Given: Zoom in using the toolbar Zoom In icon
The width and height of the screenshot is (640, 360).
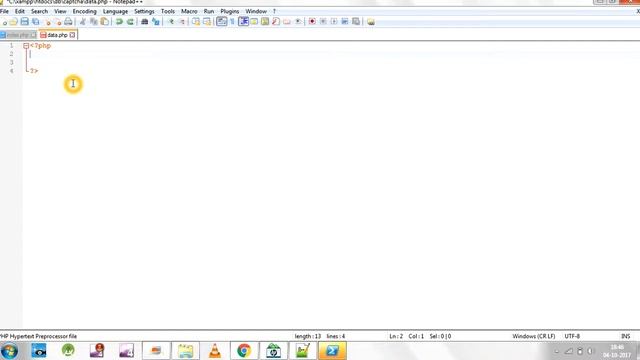Looking at the screenshot, I should pos(171,22).
